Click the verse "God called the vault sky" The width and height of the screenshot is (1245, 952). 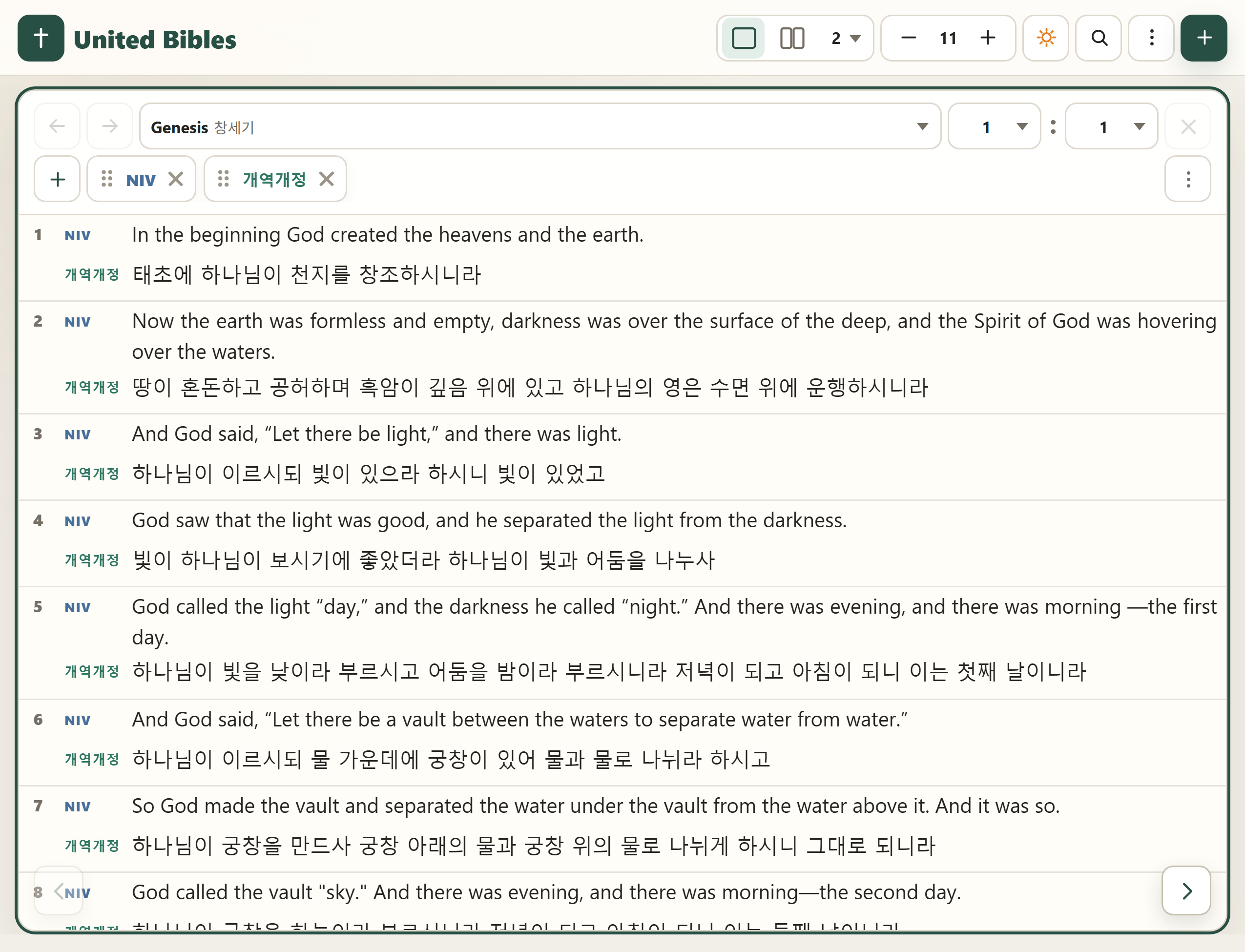546,892
